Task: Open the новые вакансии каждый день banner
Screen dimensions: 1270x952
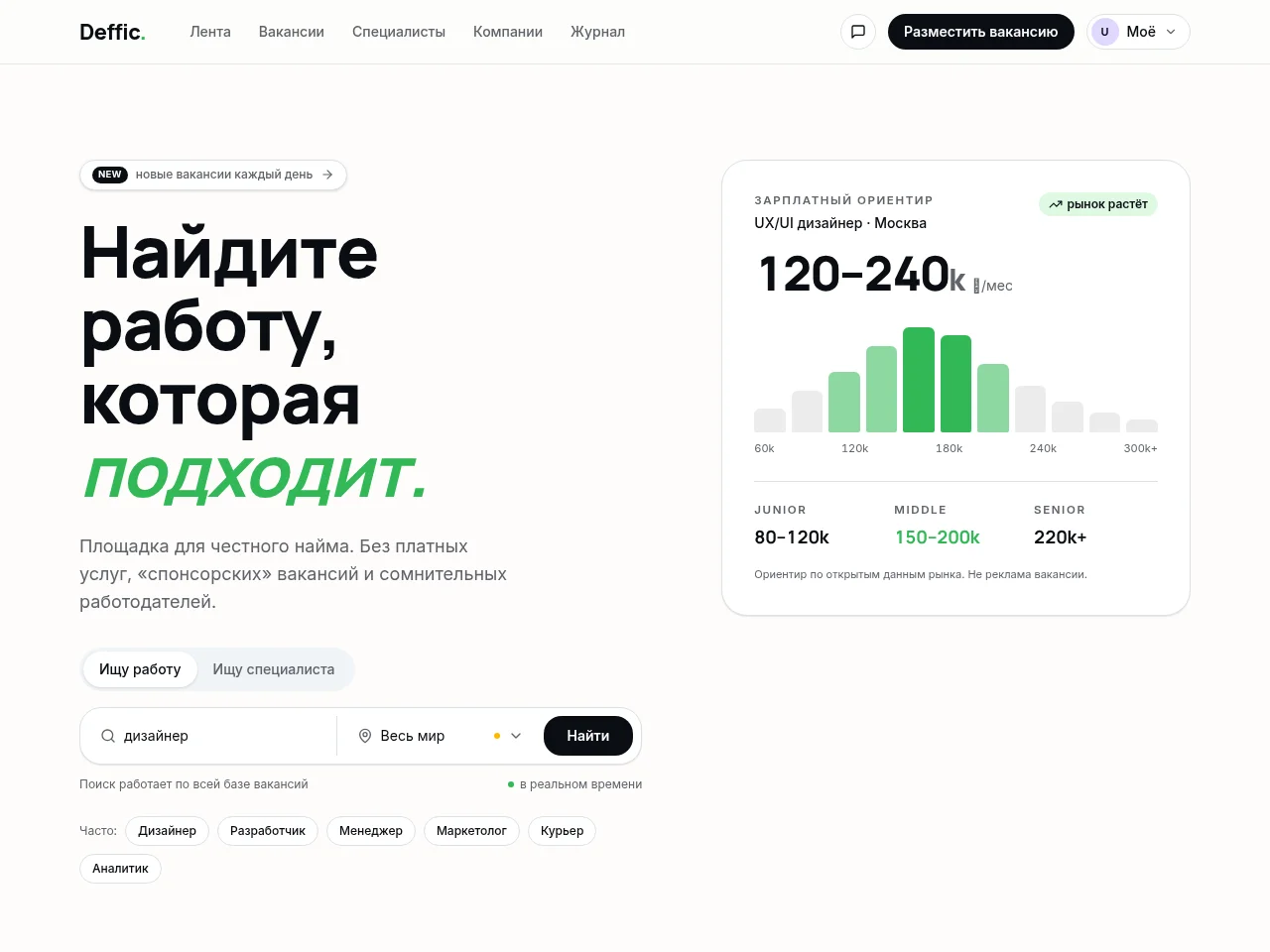Action: click(213, 175)
